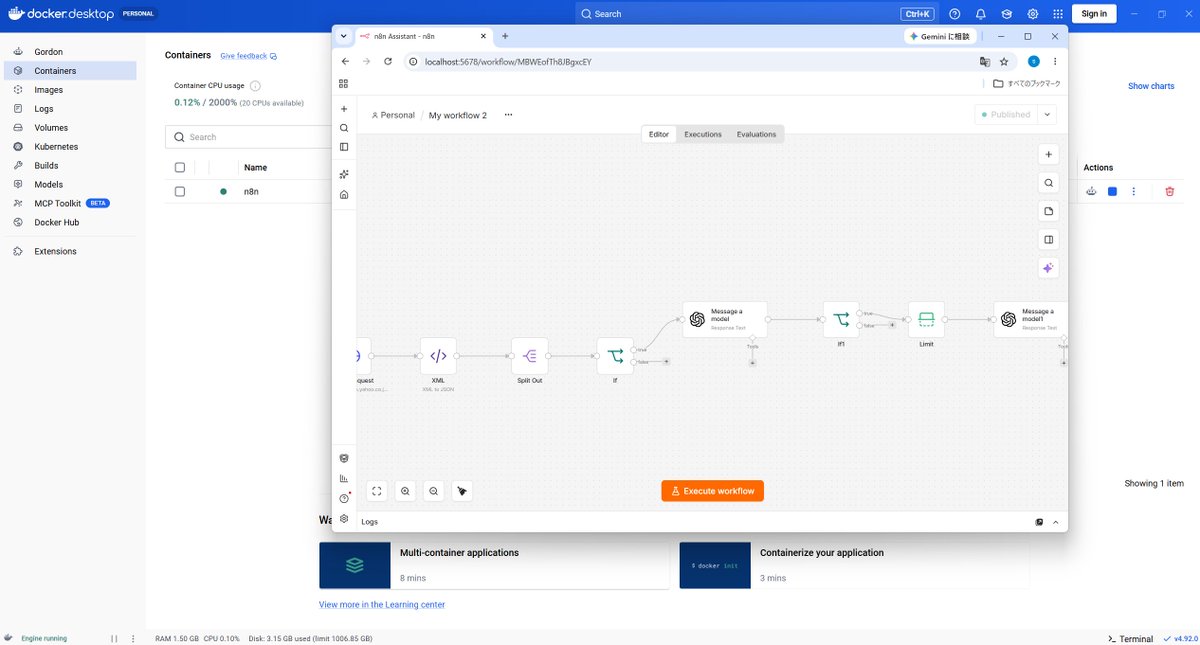Switch to the Executions tab

703,134
